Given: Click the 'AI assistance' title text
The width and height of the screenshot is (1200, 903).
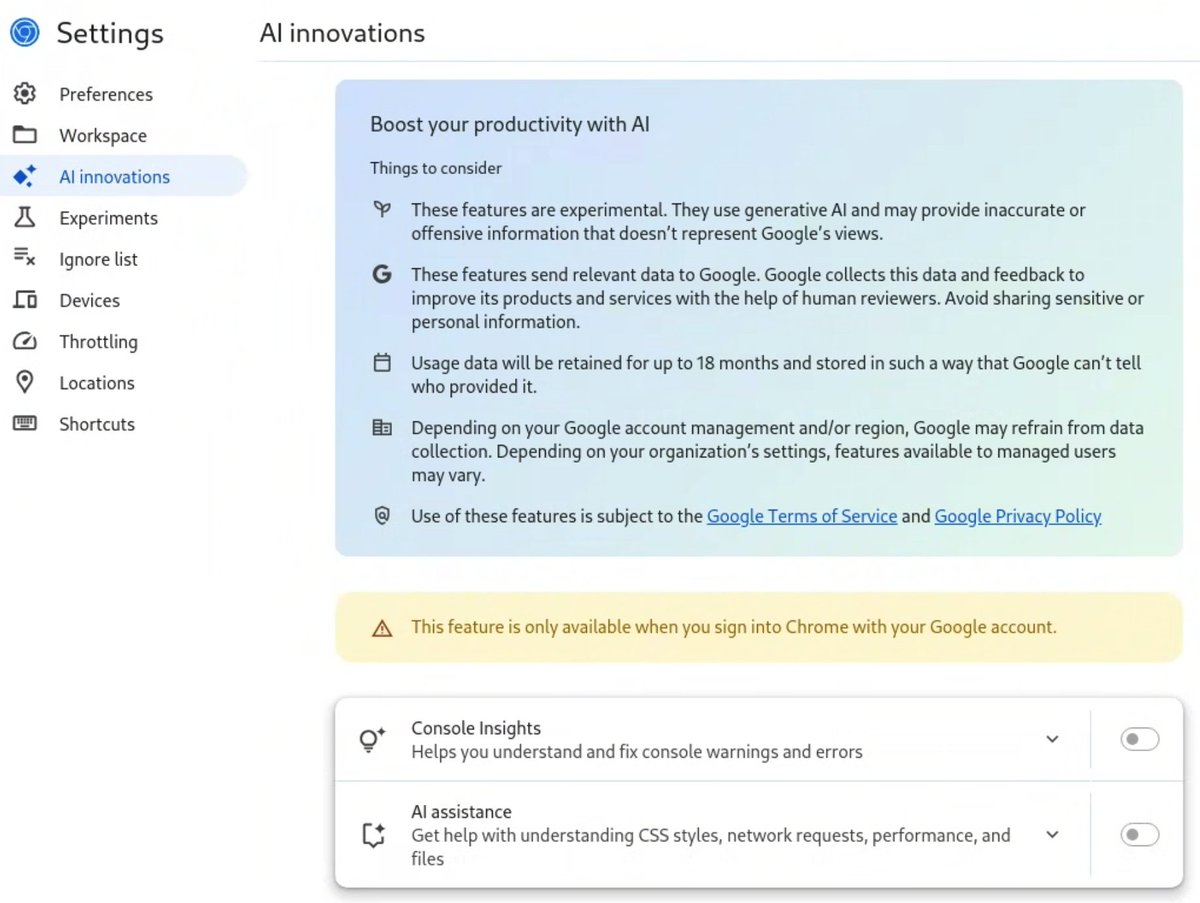Looking at the screenshot, I should click(x=461, y=812).
